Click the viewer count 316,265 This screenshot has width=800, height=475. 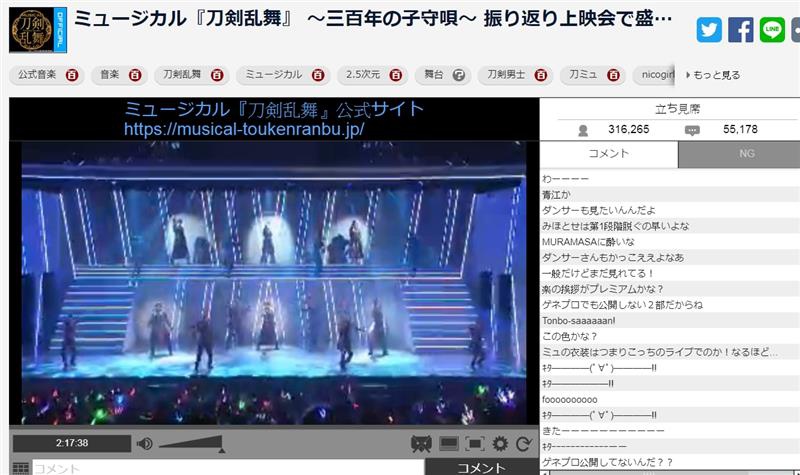[629, 130]
